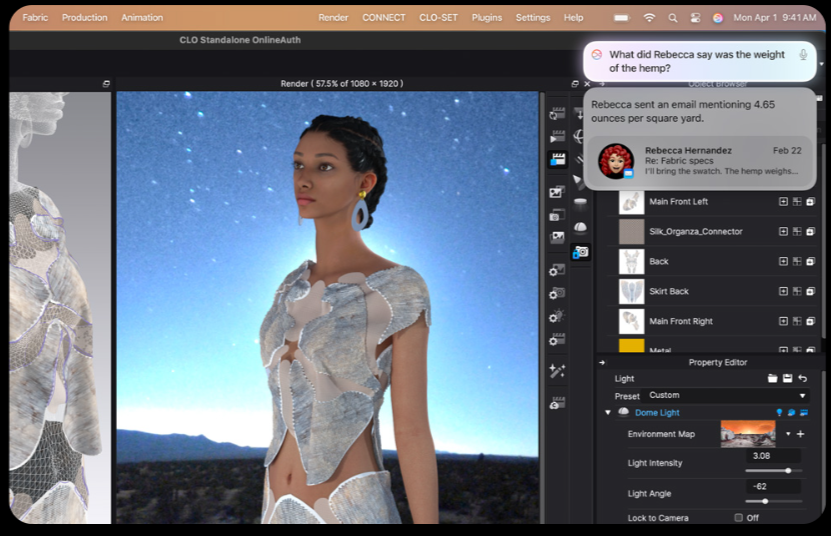Open Rebecca Hernandez email result
Viewport: 831px width, 536px height.
coord(700,161)
